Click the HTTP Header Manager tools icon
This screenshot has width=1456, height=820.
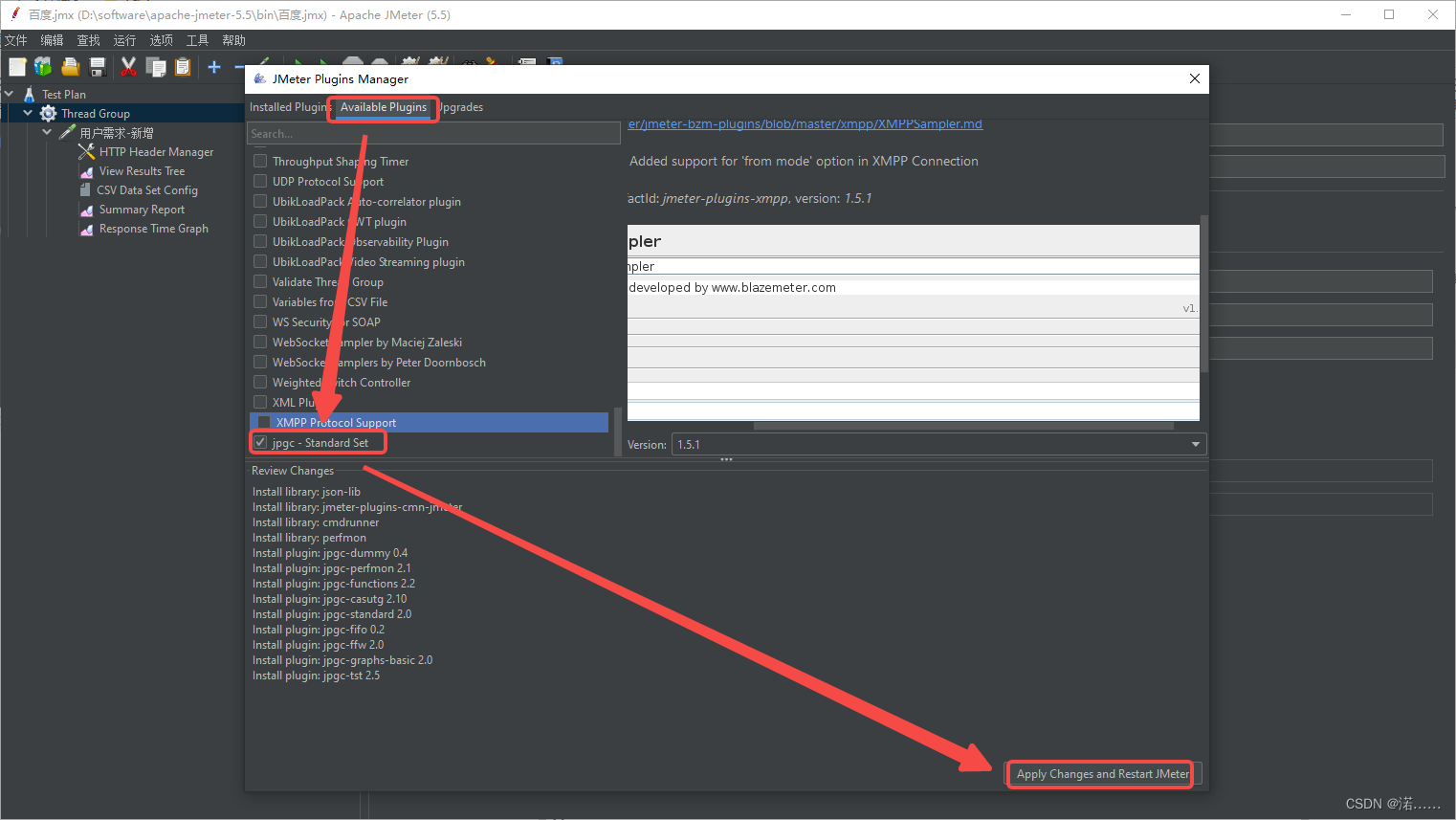pyautogui.click(x=87, y=151)
